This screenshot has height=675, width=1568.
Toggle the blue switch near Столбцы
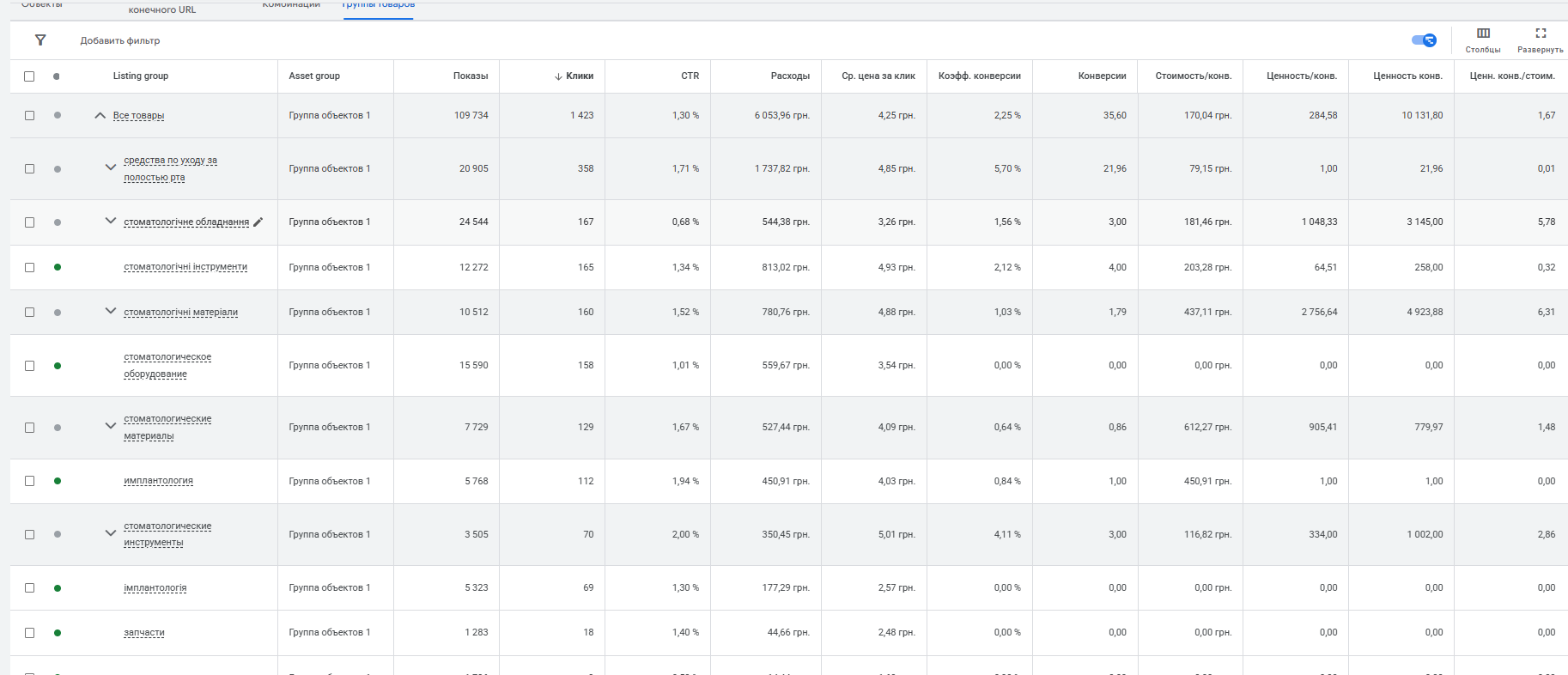coord(1424,40)
